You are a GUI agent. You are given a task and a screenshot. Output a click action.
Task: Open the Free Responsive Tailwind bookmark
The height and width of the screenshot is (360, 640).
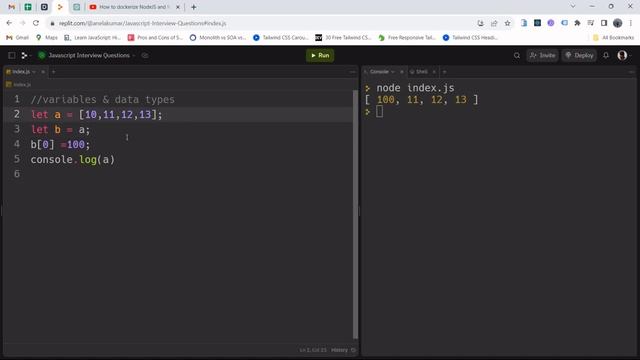coord(407,38)
